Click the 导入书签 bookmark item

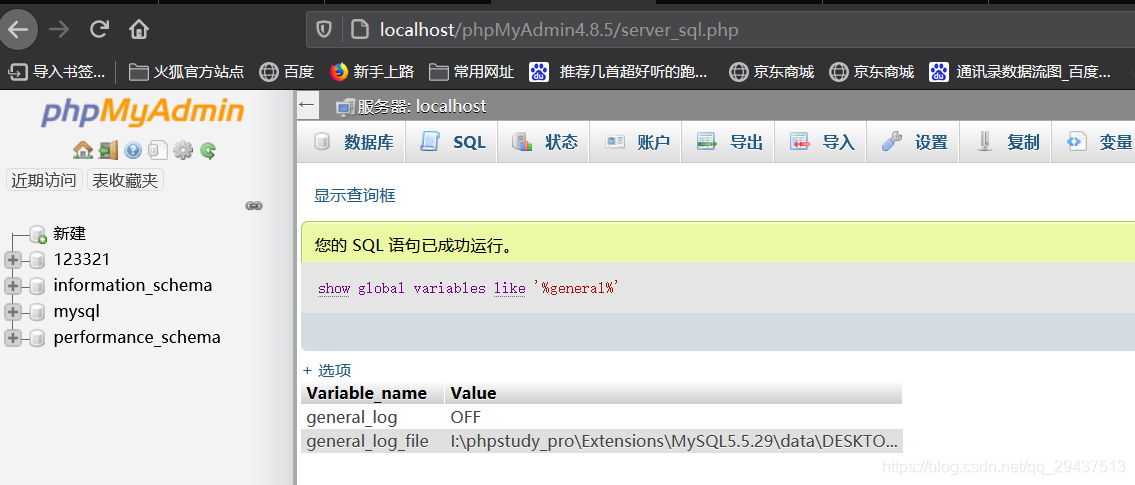[57, 72]
